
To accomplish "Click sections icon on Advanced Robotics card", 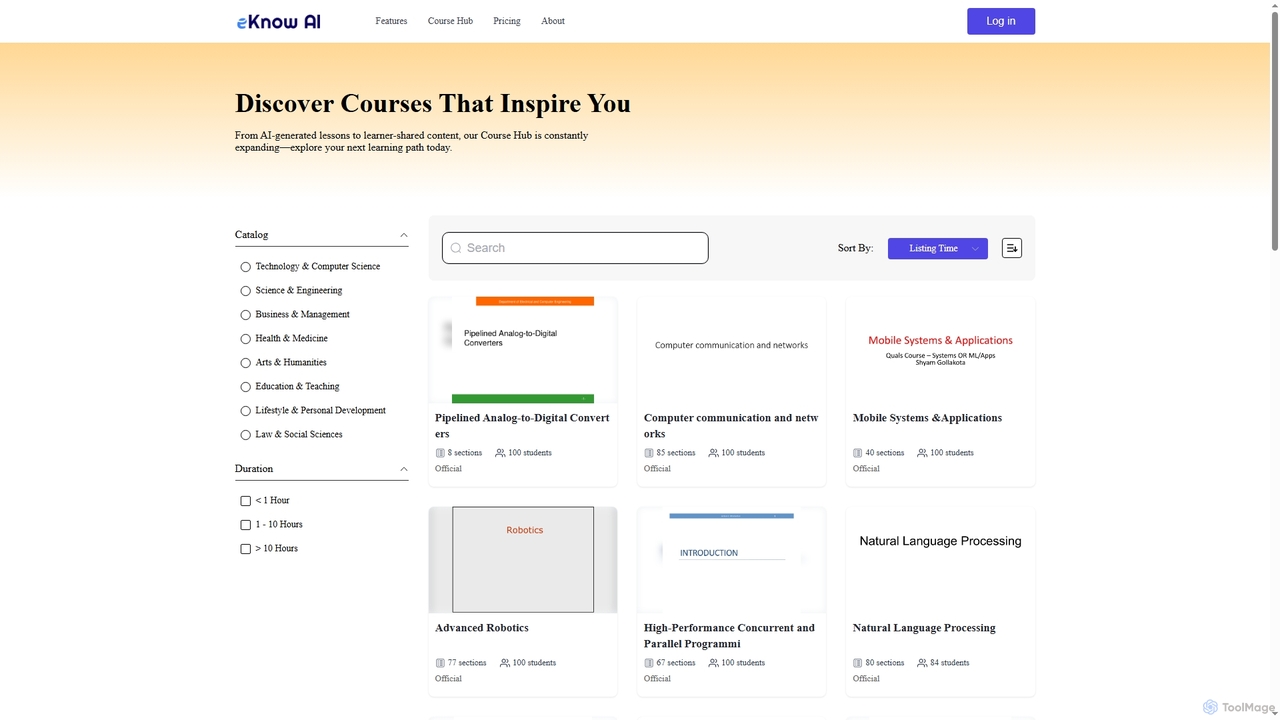I will (440, 663).
